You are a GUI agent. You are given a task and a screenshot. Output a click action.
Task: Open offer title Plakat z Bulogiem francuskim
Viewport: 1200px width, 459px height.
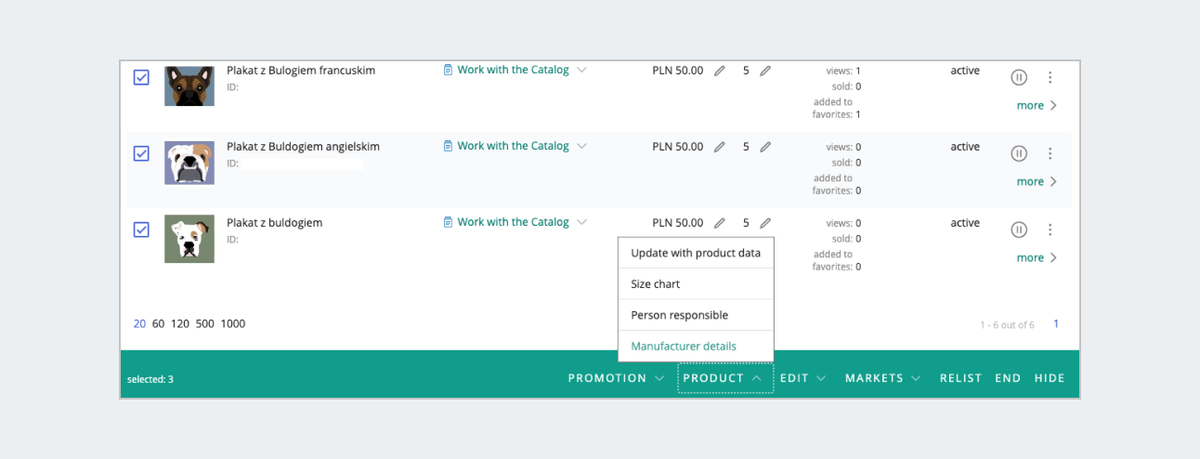coord(301,71)
